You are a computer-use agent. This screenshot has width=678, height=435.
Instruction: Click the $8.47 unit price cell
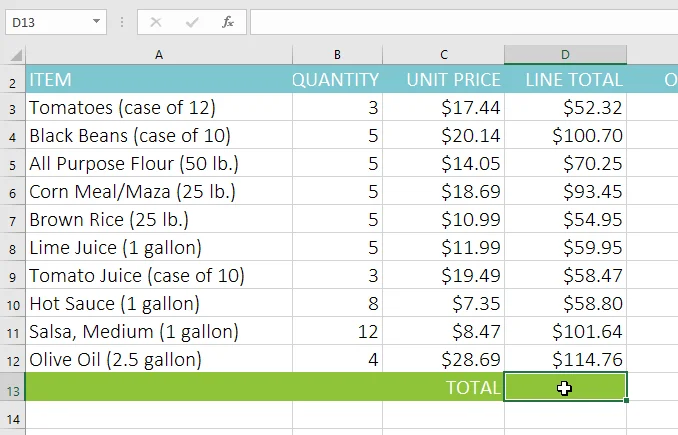pyautogui.click(x=443, y=331)
